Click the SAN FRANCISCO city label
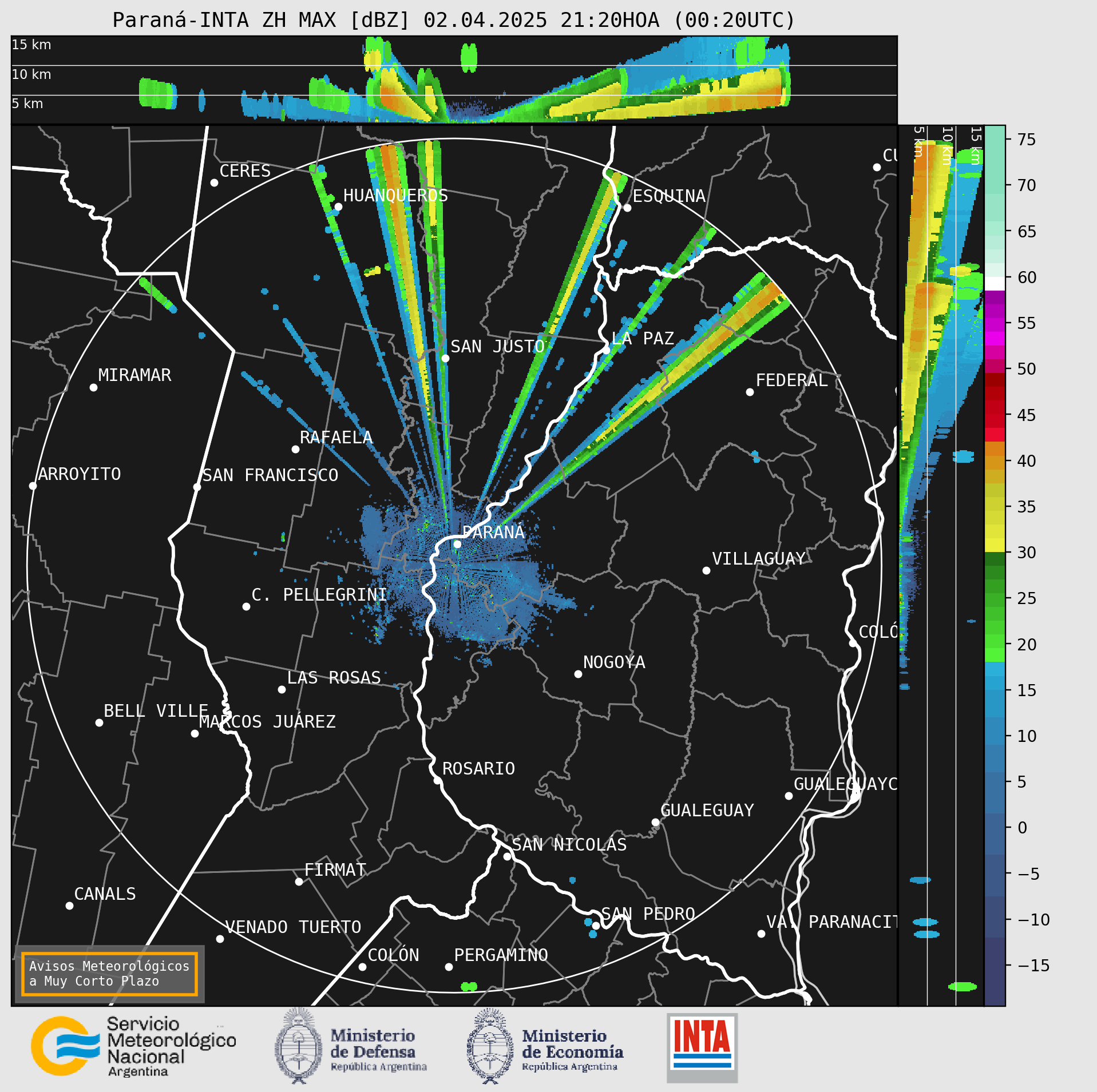Viewport: 1097px width, 1092px height. (270, 475)
